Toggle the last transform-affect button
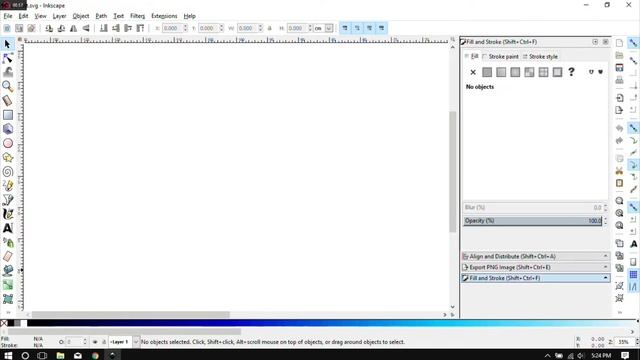Screen dimensions: 640x360 382,28
